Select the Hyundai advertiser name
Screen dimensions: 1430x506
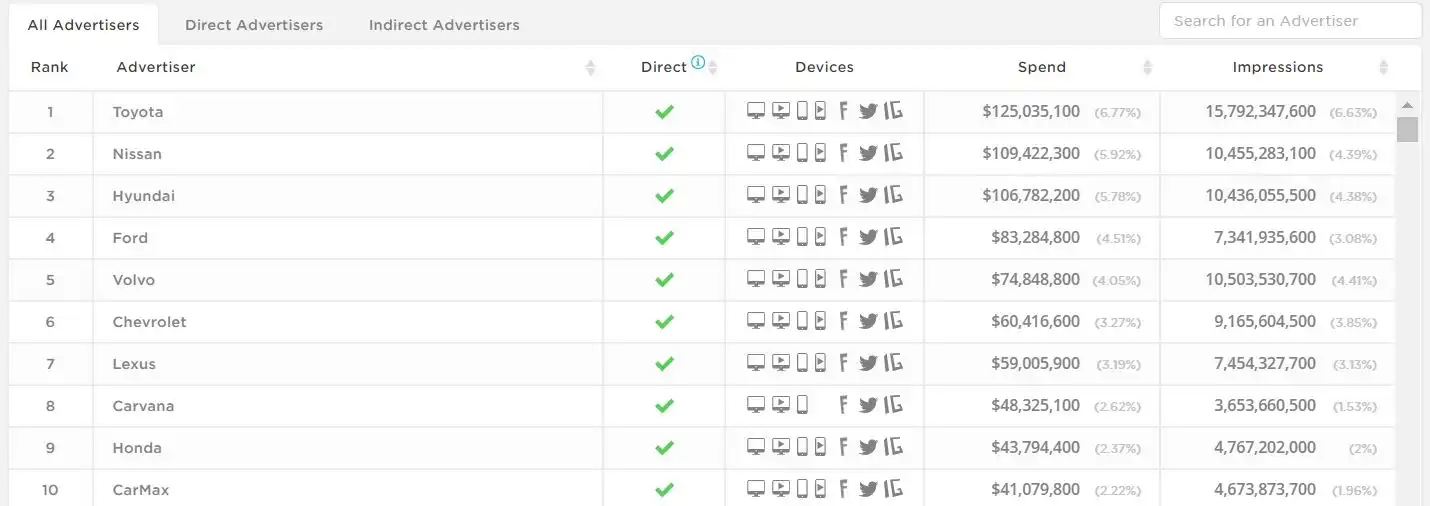[x=144, y=196]
